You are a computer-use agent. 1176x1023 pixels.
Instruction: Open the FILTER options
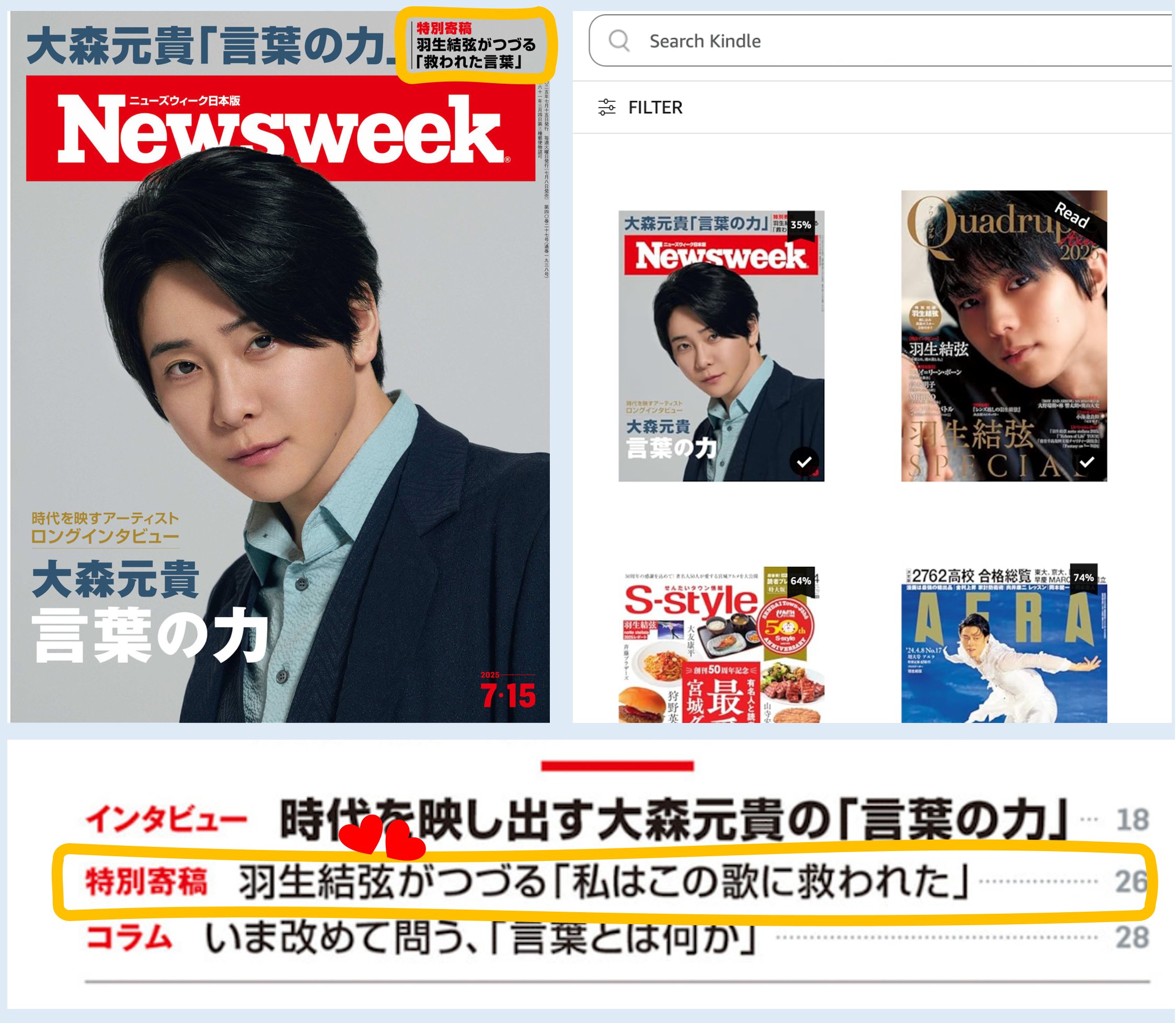(x=640, y=107)
